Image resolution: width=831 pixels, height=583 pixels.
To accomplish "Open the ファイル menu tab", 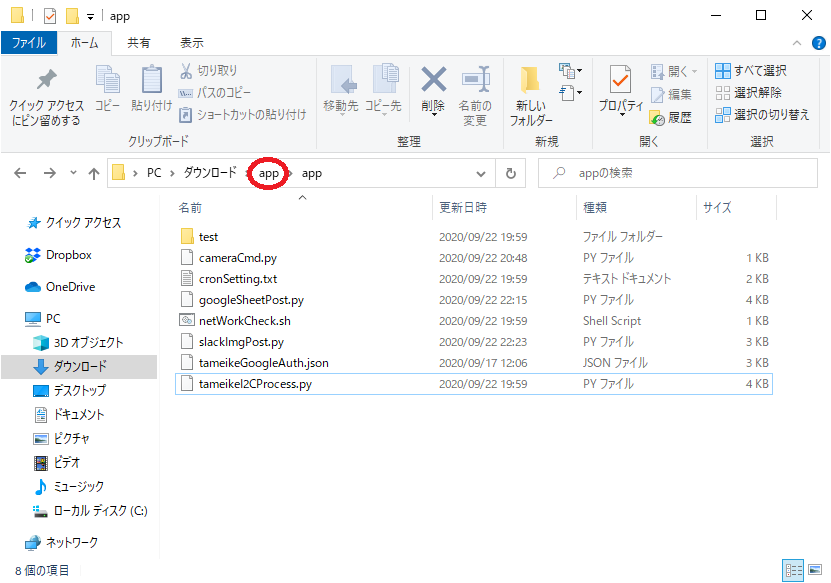I will [x=28, y=43].
